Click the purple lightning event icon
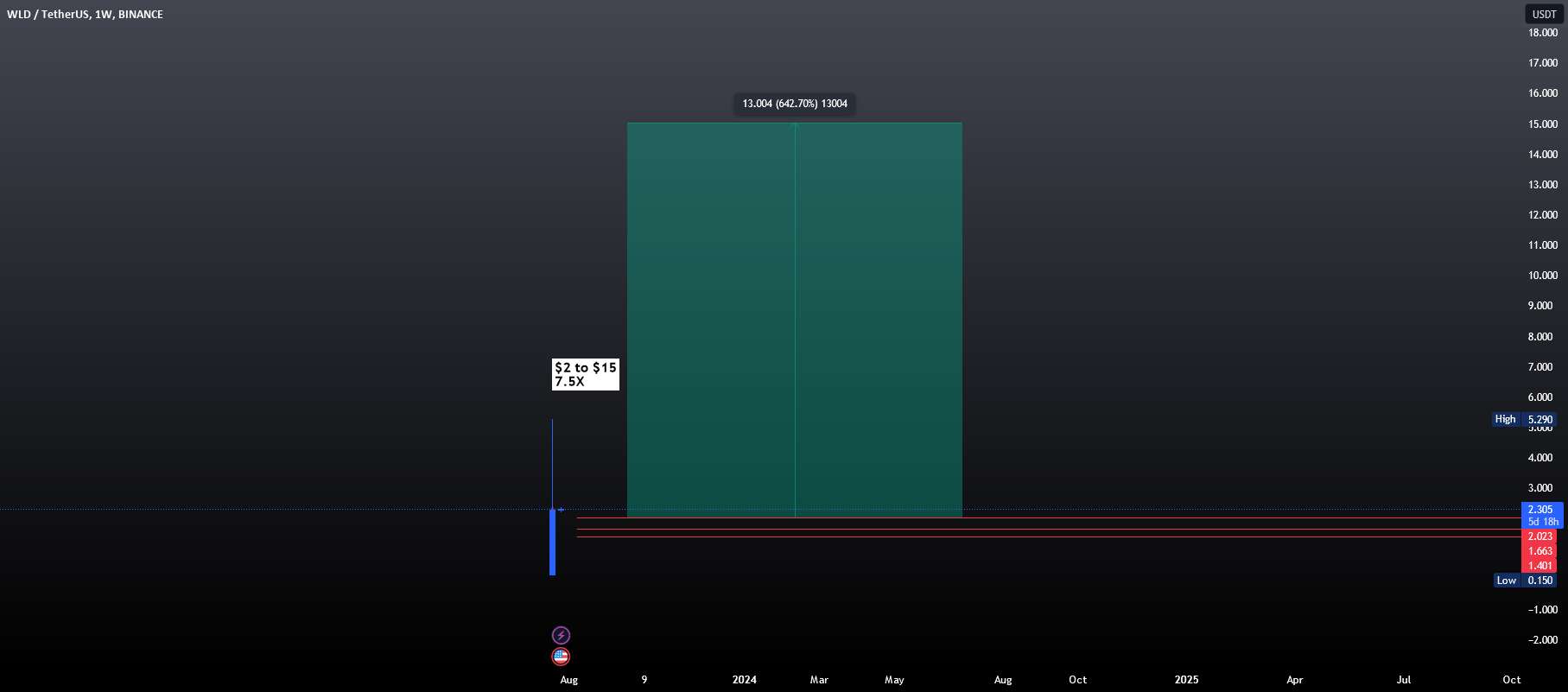1568x692 pixels. coord(561,635)
